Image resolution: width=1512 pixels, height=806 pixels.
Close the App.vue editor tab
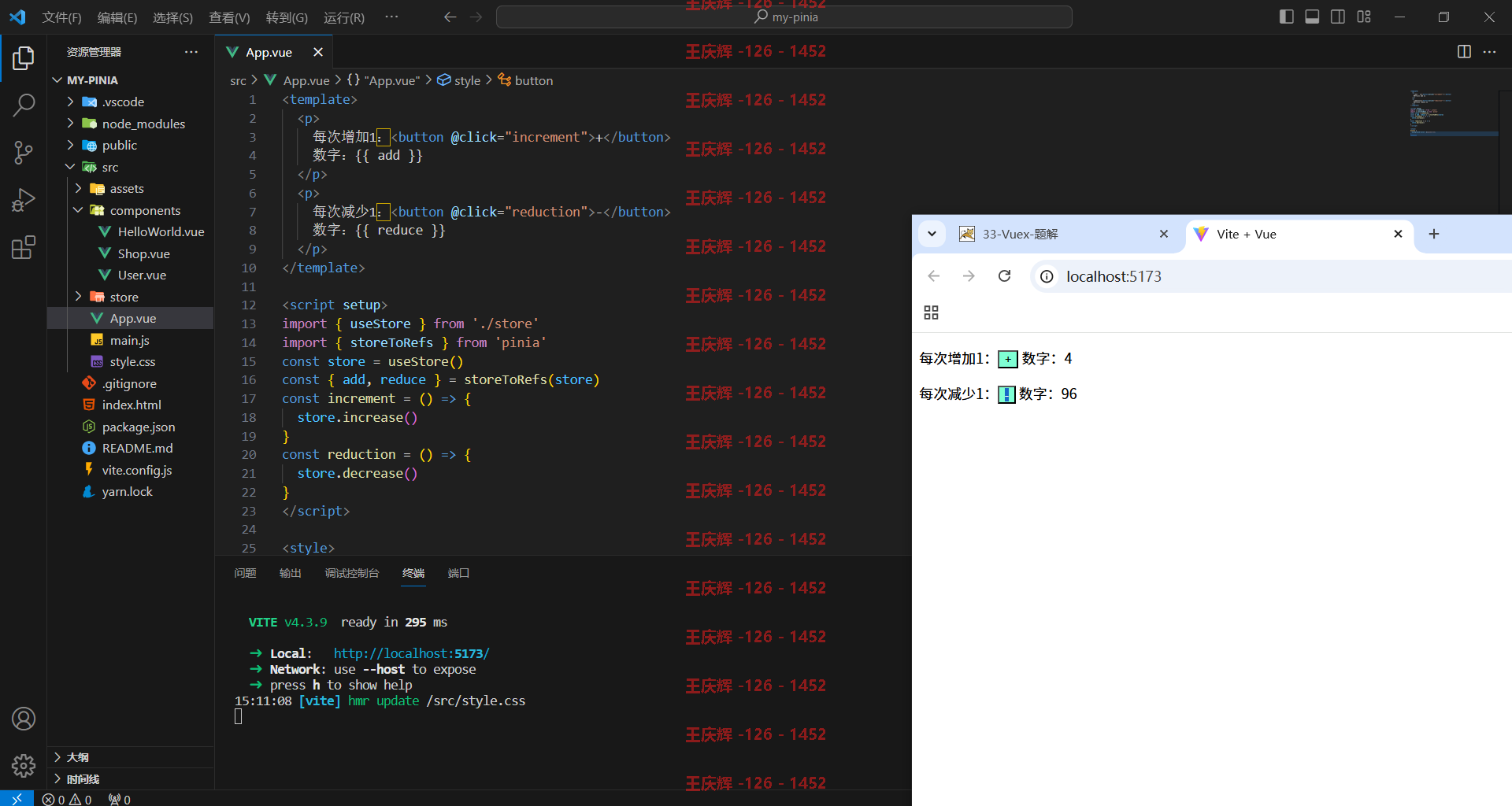click(318, 52)
